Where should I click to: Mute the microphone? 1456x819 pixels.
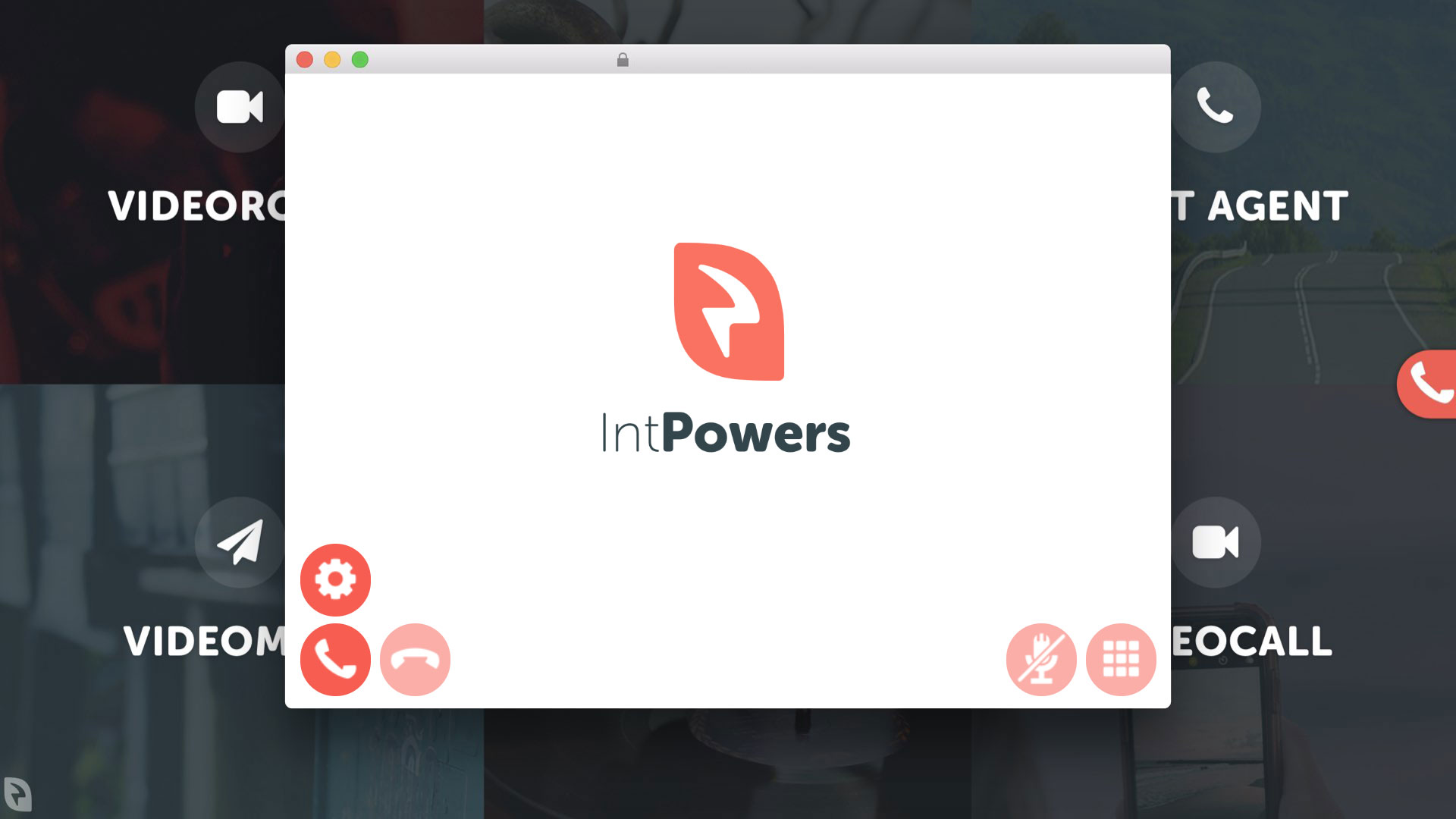pyautogui.click(x=1041, y=659)
